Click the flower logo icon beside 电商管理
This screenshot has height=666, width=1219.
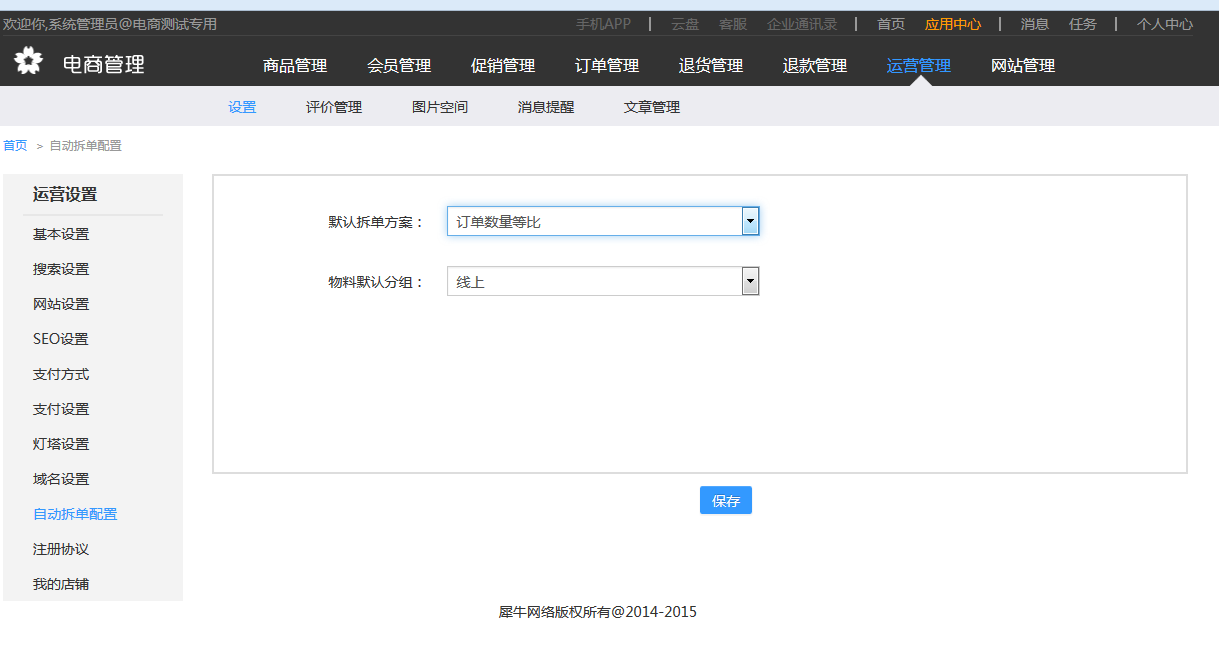pos(28,62)
